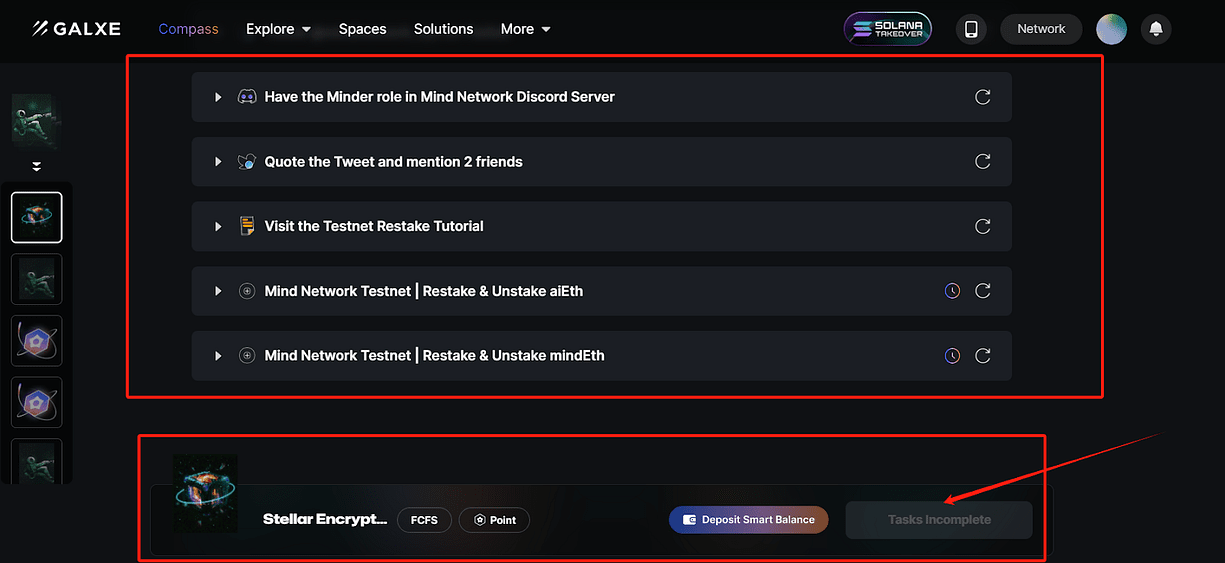
Task: Click the plus-circle icon in mindEth task
Action: [x=247, y=356]
